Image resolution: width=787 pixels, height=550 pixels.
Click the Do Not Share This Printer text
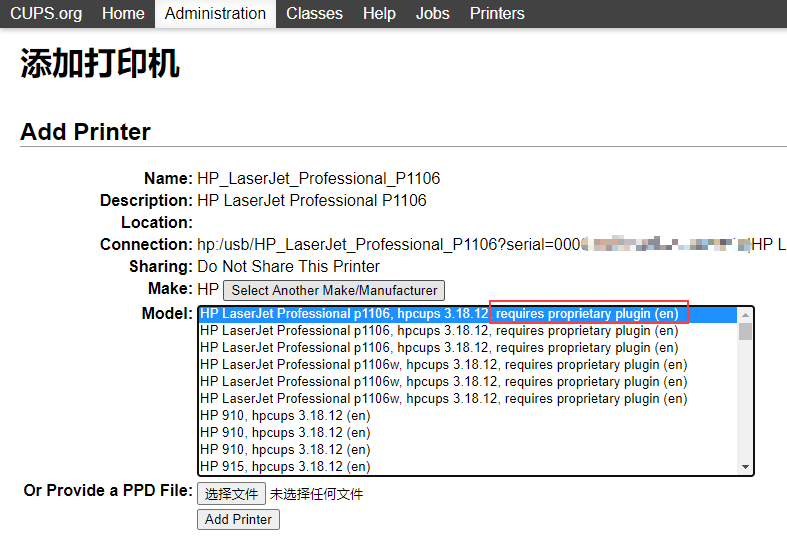click(x=289, y=266)
